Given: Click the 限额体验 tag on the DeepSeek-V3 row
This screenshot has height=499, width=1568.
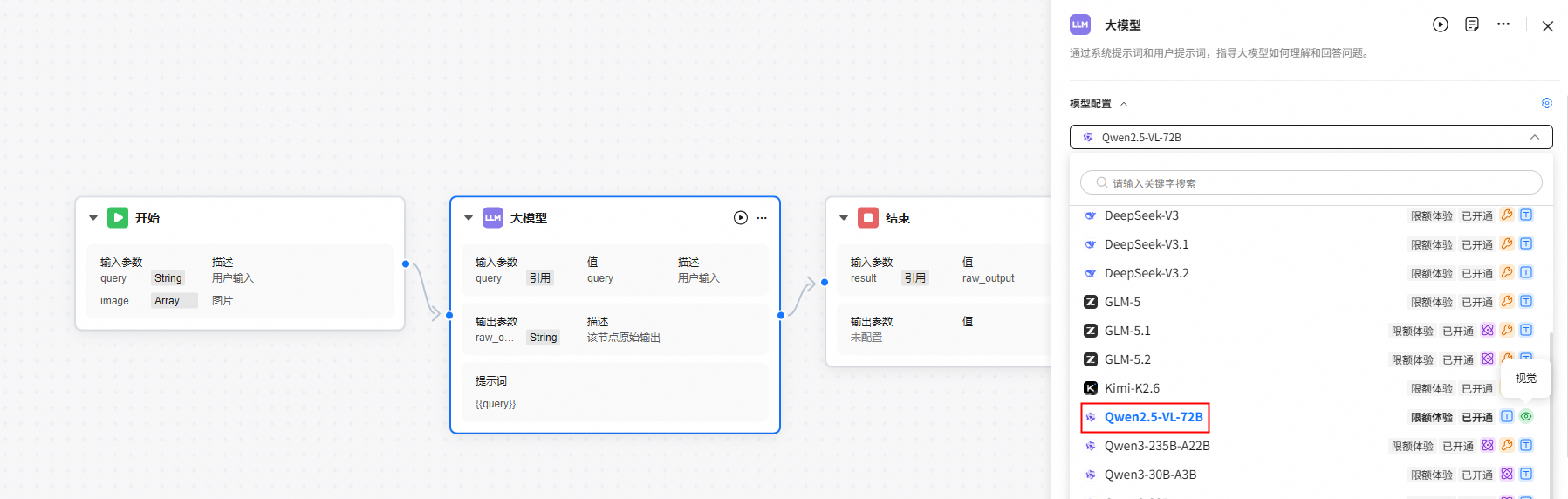Looking at the screenshot, I should [1432, 215].
